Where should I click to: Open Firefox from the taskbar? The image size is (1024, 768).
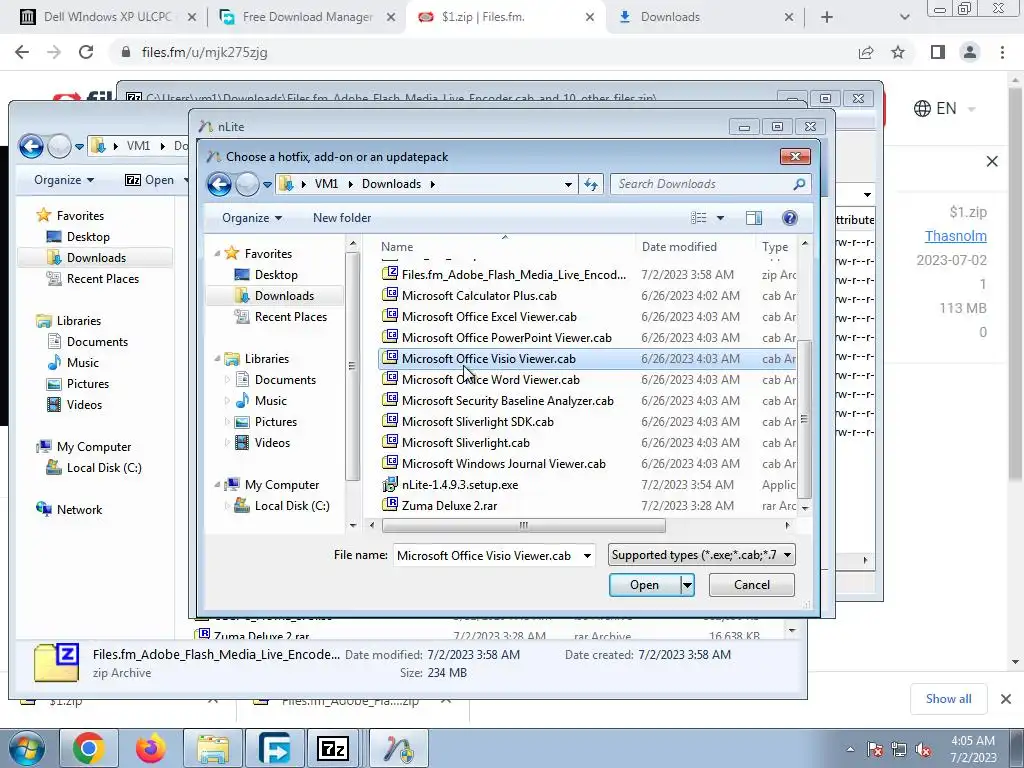(151, 748)
